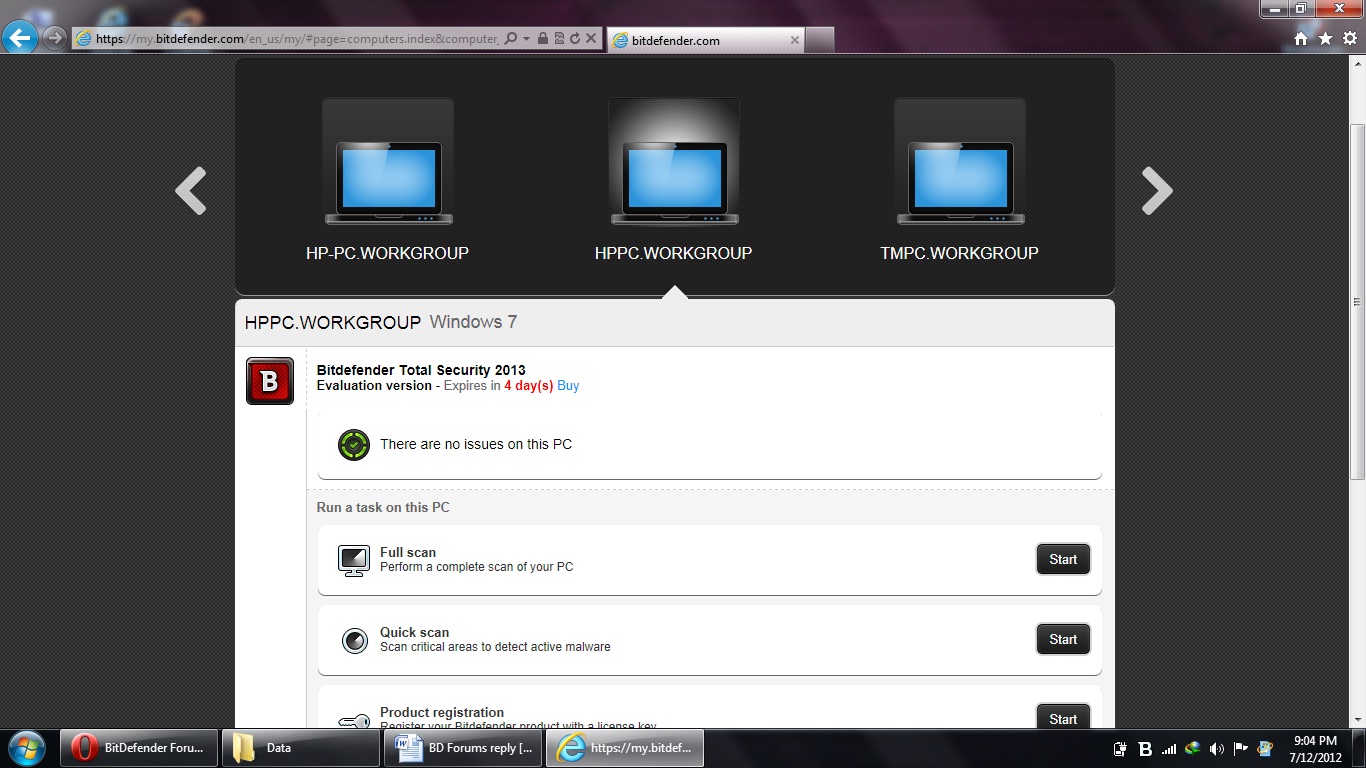Select the HPPC.WORKGROUP laptop thumbnail

pos(674,164)
